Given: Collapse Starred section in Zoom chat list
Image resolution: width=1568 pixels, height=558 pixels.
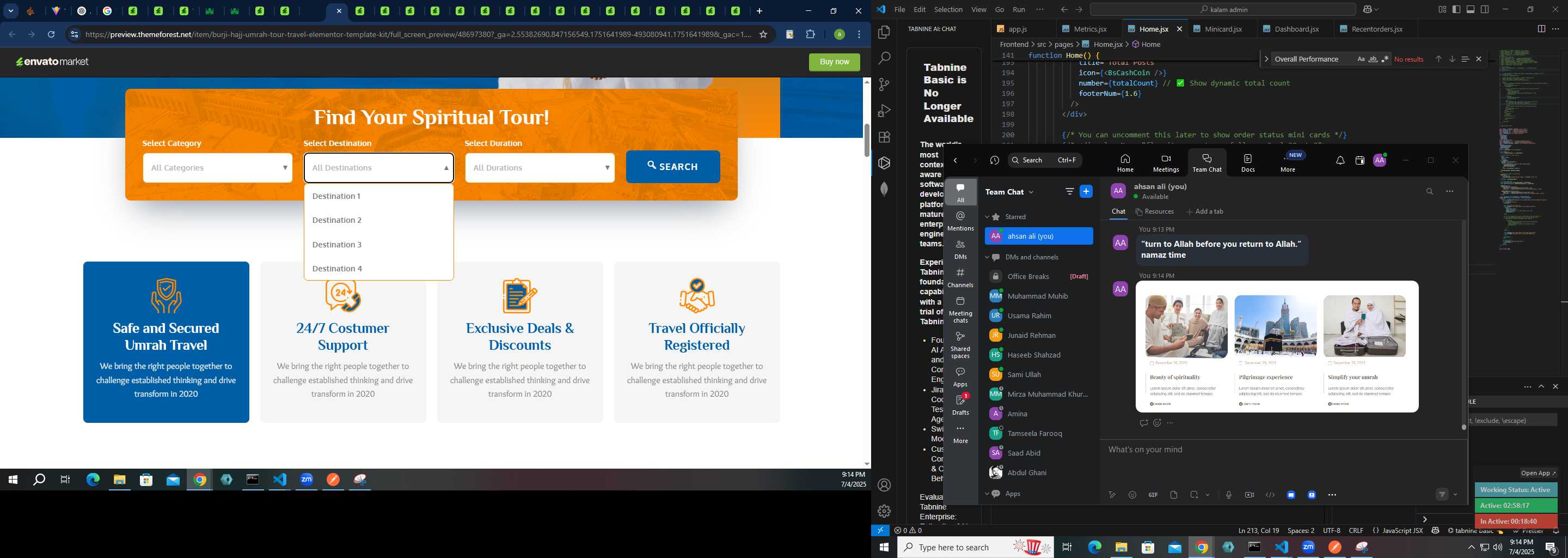Looking at the screenshot, I should [987, 217].
